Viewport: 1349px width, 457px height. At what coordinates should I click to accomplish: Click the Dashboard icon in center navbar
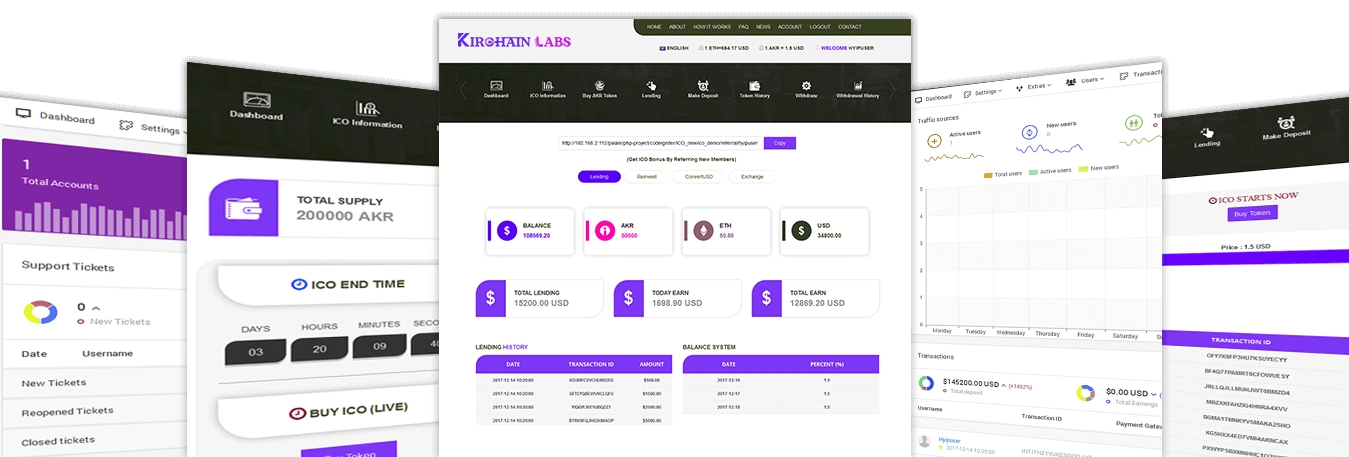coord(496,87)
